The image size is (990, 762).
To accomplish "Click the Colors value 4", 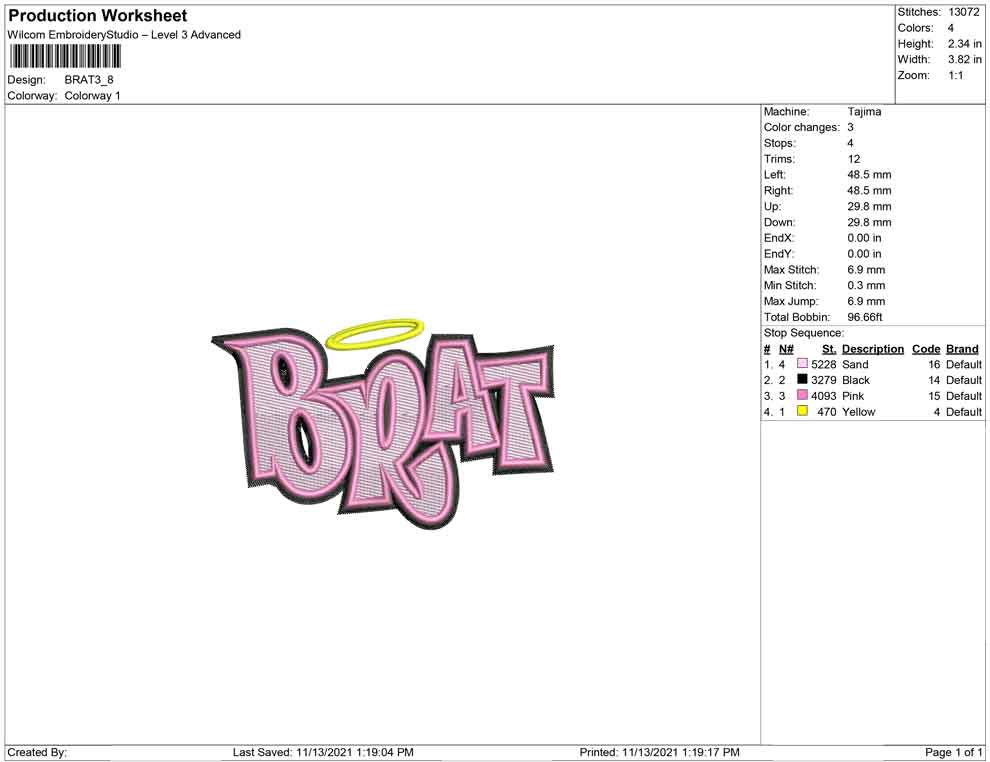I will 951,28.
